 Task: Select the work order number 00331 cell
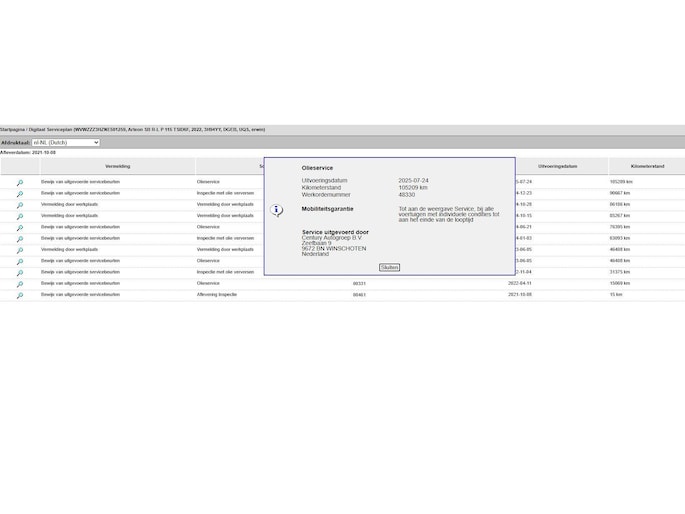point(359,283)
